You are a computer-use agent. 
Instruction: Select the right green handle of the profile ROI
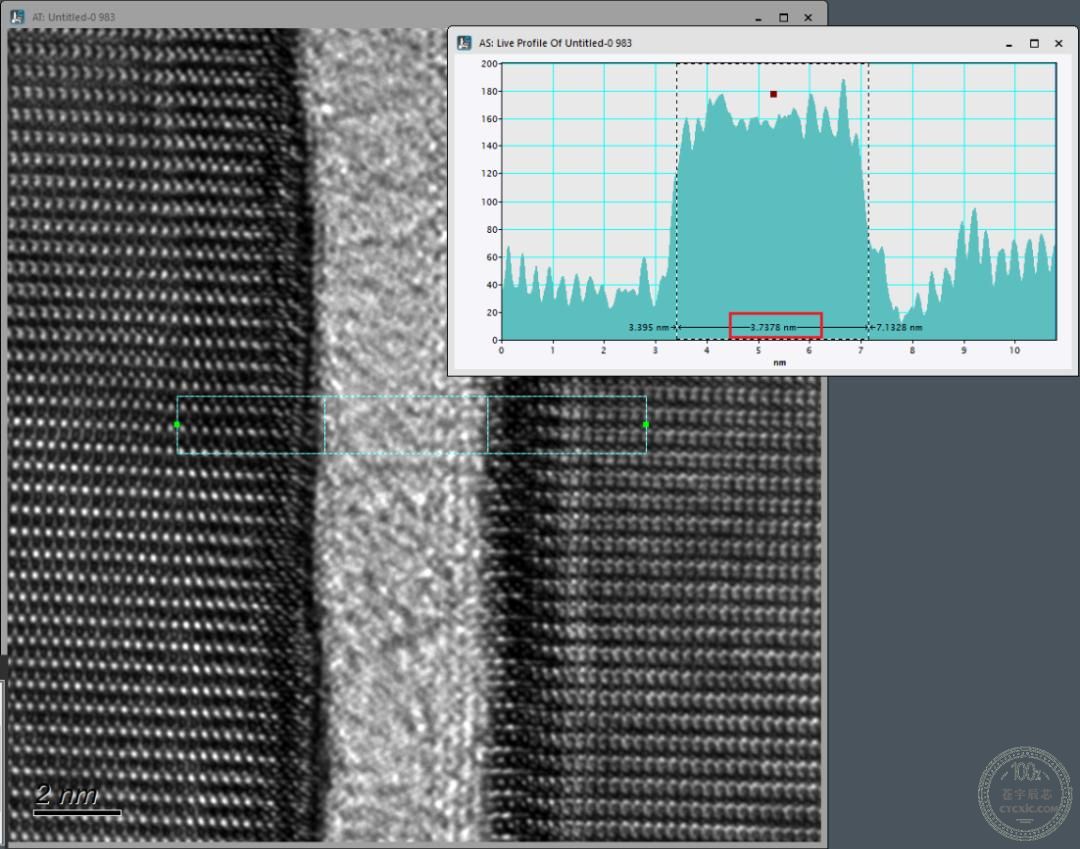646,425
